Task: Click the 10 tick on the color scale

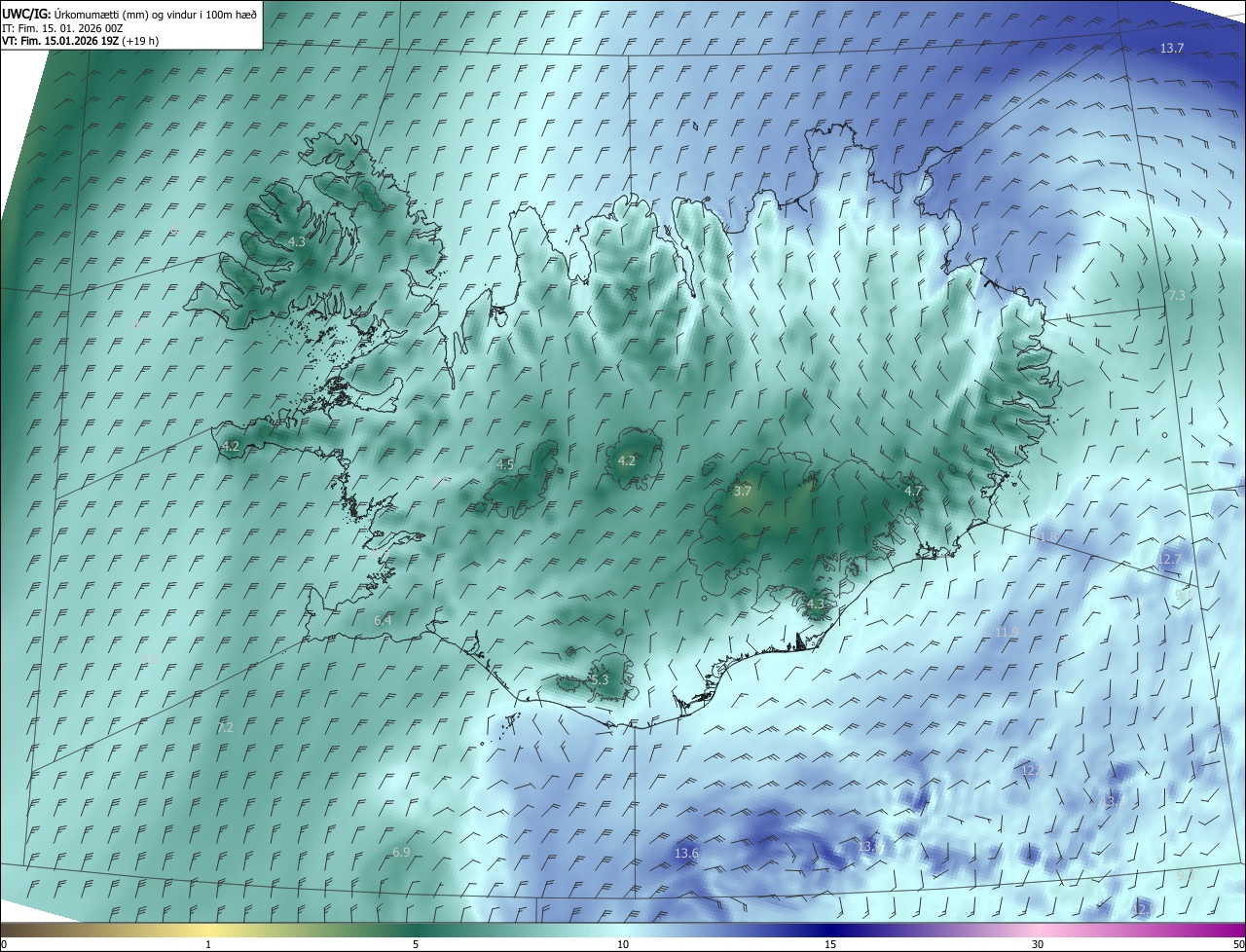Action: [623, 944]
